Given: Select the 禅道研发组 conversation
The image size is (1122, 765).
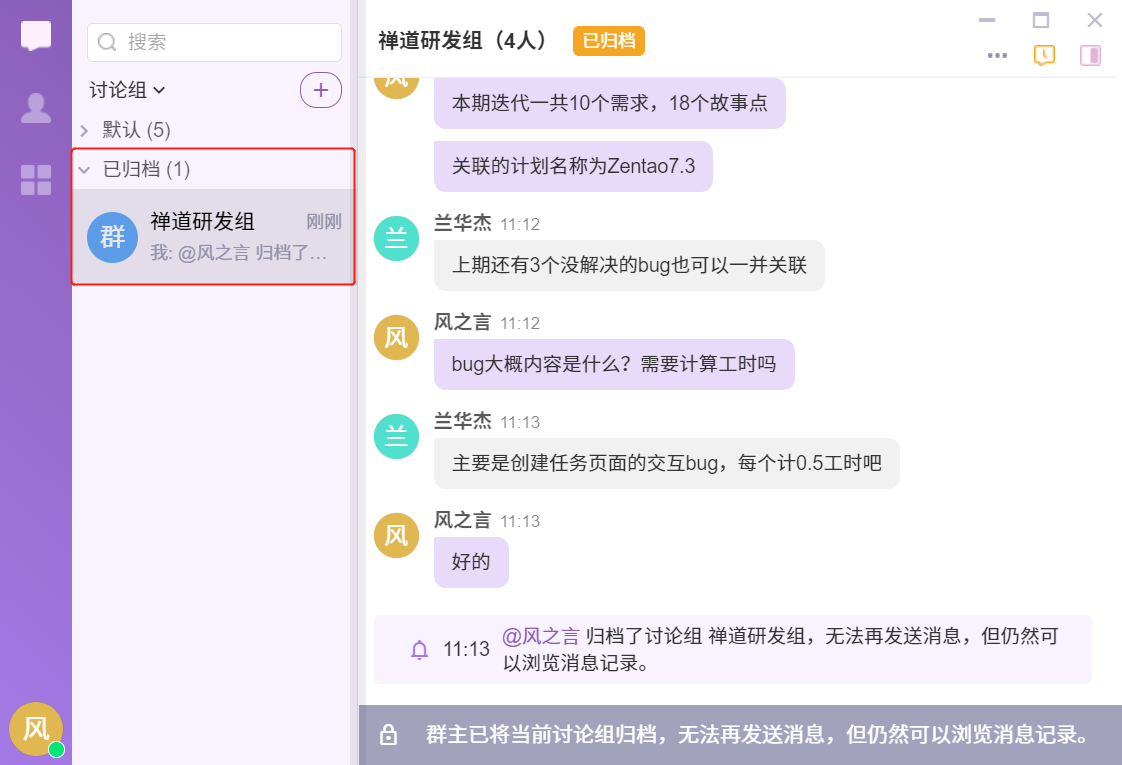Looking at the screenshot, I should click(213, 237).
